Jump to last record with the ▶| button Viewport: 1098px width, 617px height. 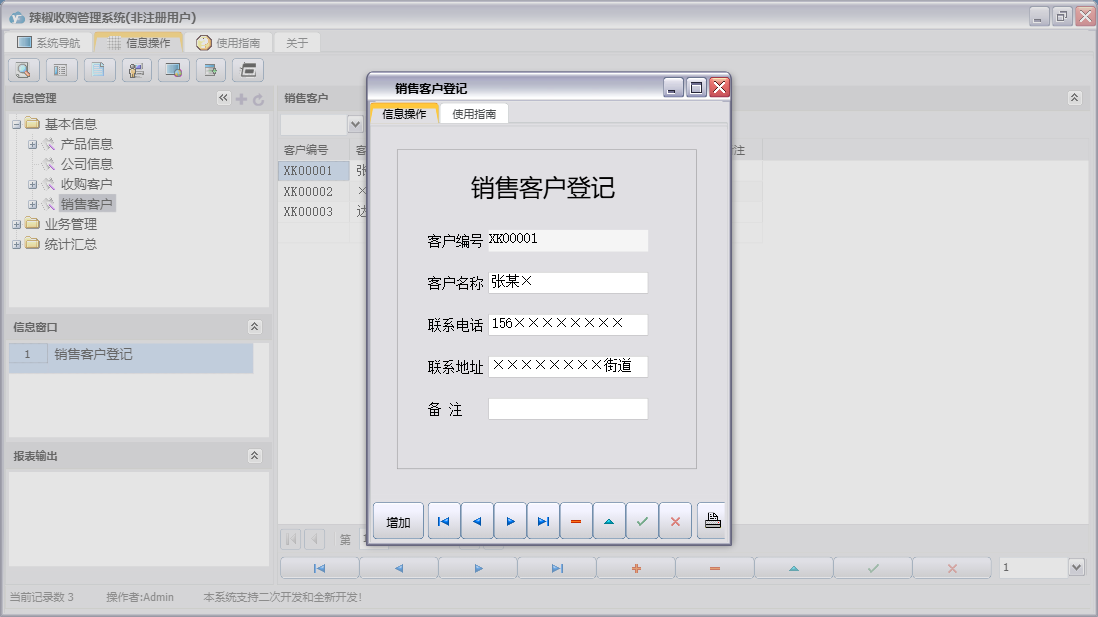coord(543,520)
